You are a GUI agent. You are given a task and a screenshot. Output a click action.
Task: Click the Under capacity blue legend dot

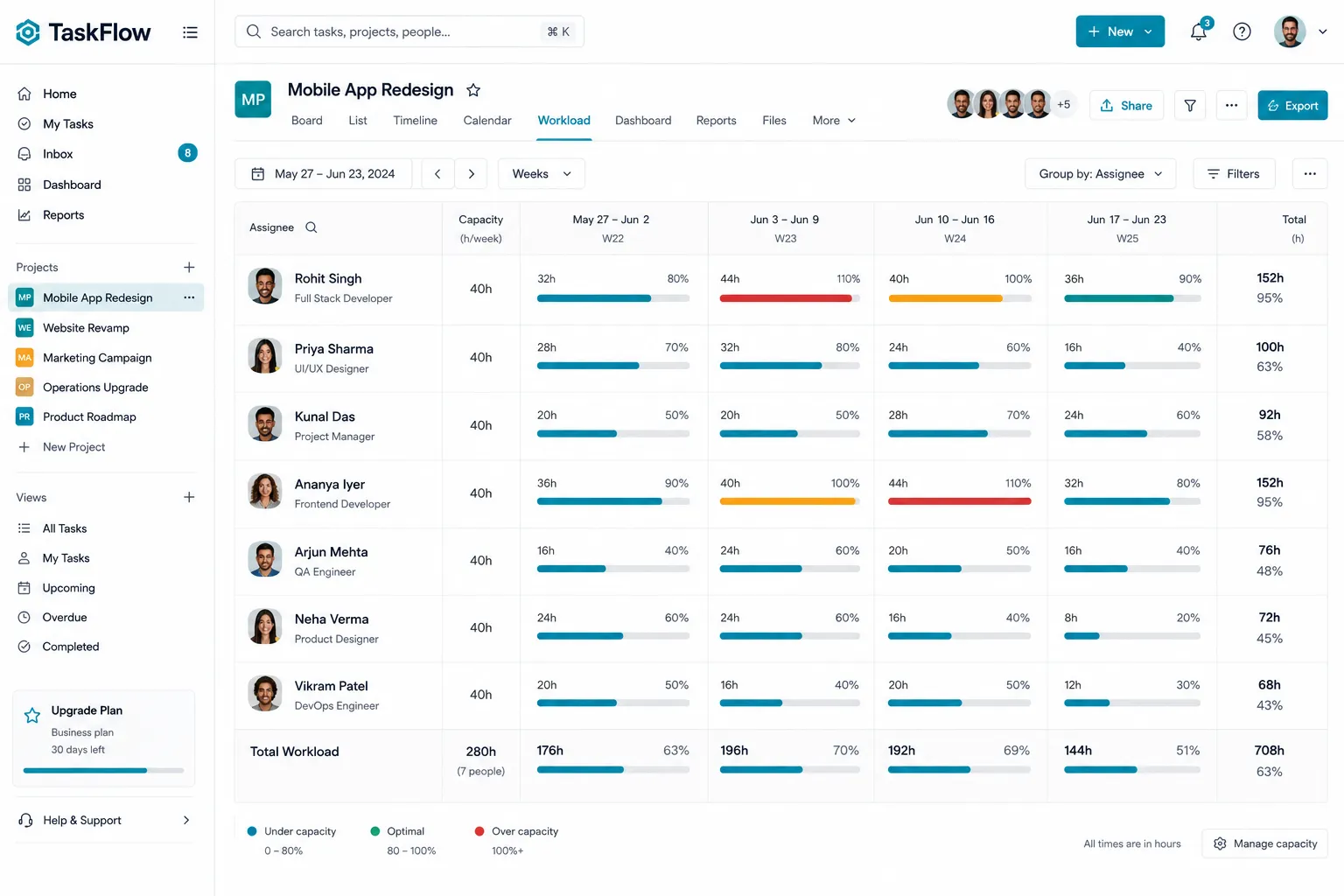click(x=252, y=831)
